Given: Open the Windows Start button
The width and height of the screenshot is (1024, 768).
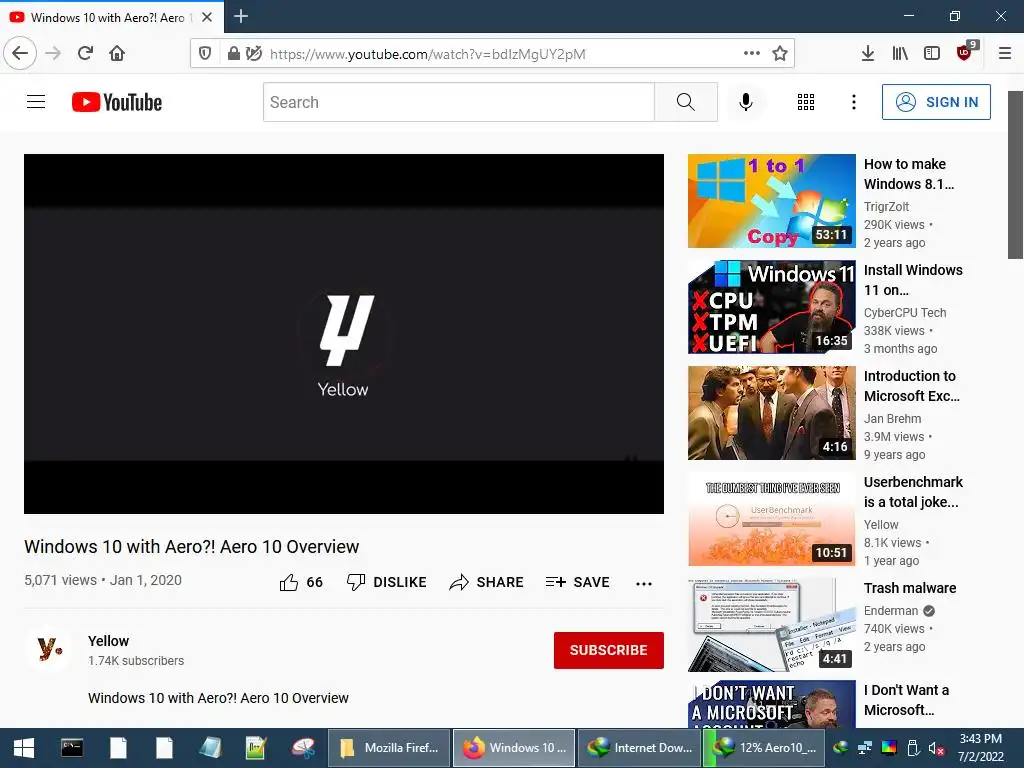Looking at the screenshot, I should coord(24,748).
